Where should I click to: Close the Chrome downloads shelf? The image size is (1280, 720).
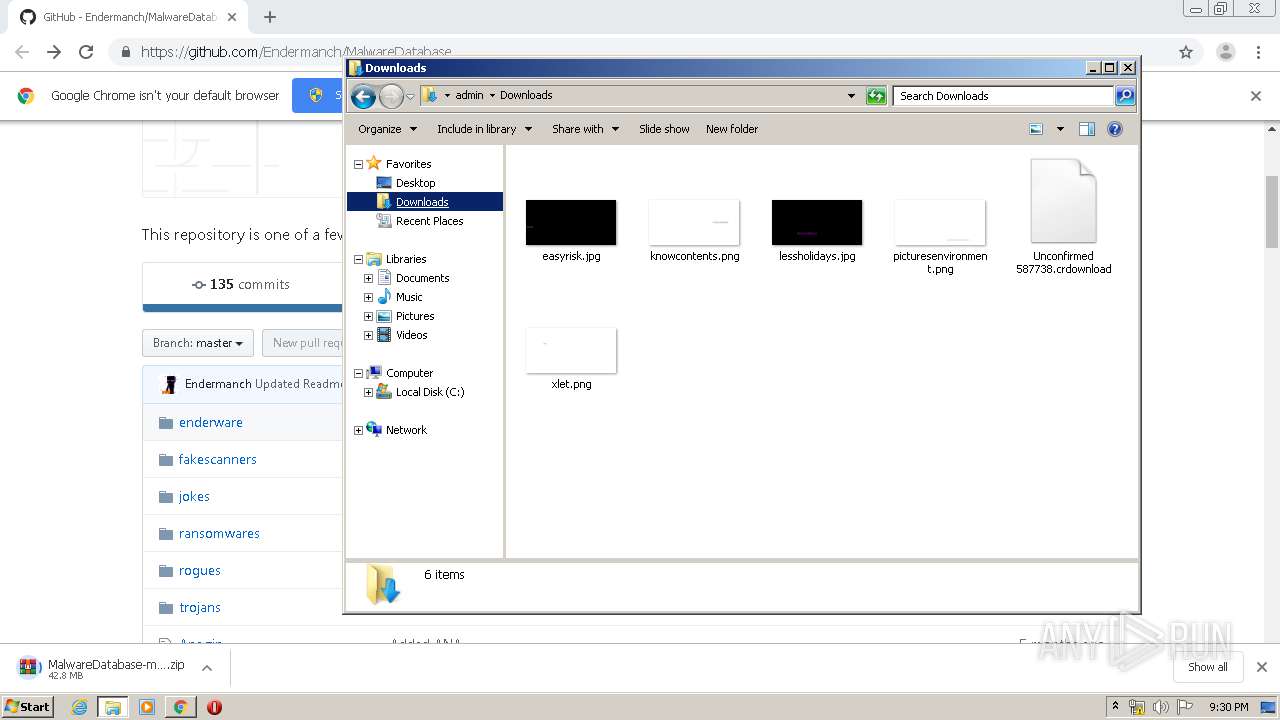tap(1262, 667)
